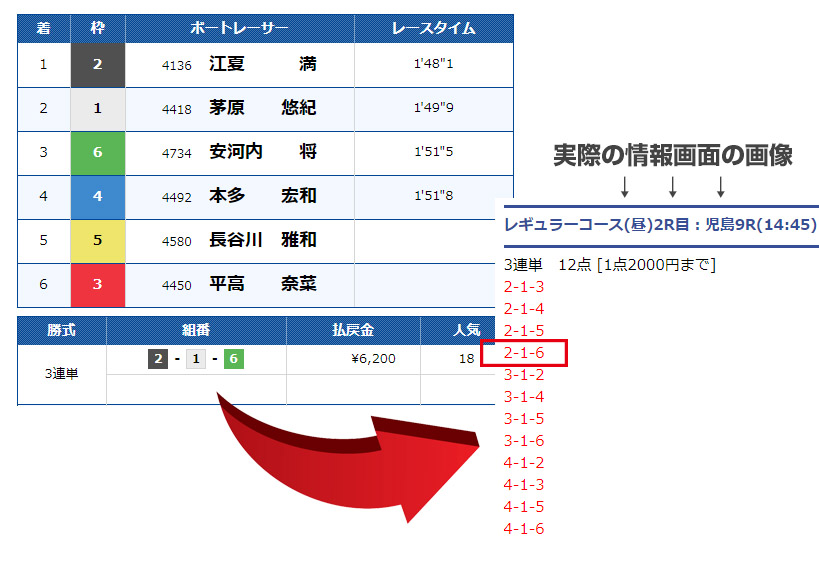Click the black lane 2 badge beside 江夏 満
This screenshot has height=562, width=819.
(x=98, y=65)
